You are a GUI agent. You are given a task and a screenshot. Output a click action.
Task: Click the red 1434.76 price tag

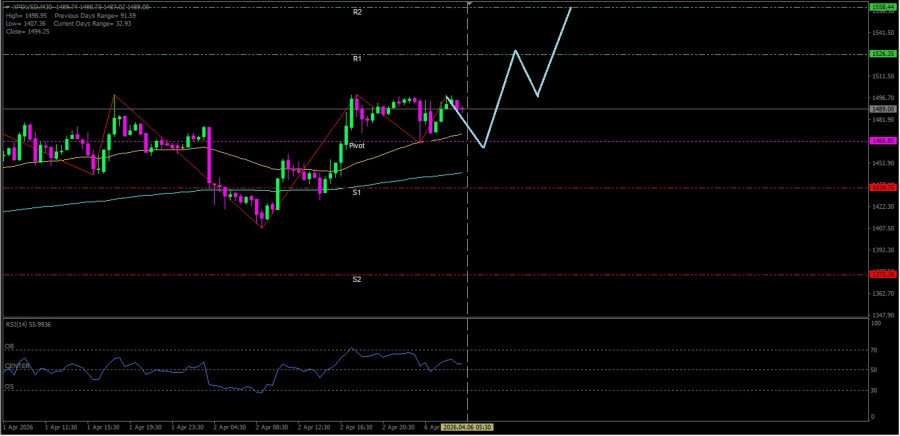pyautogui.click(x=883, y=188)
